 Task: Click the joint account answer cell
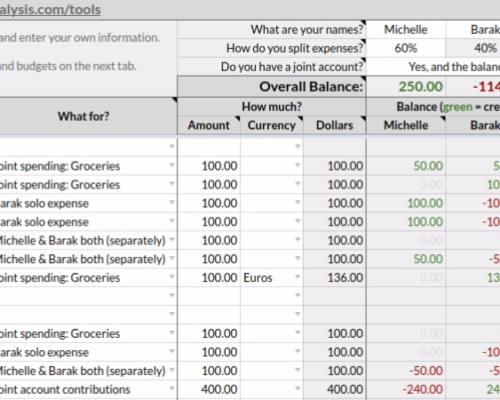pos(433,67)
